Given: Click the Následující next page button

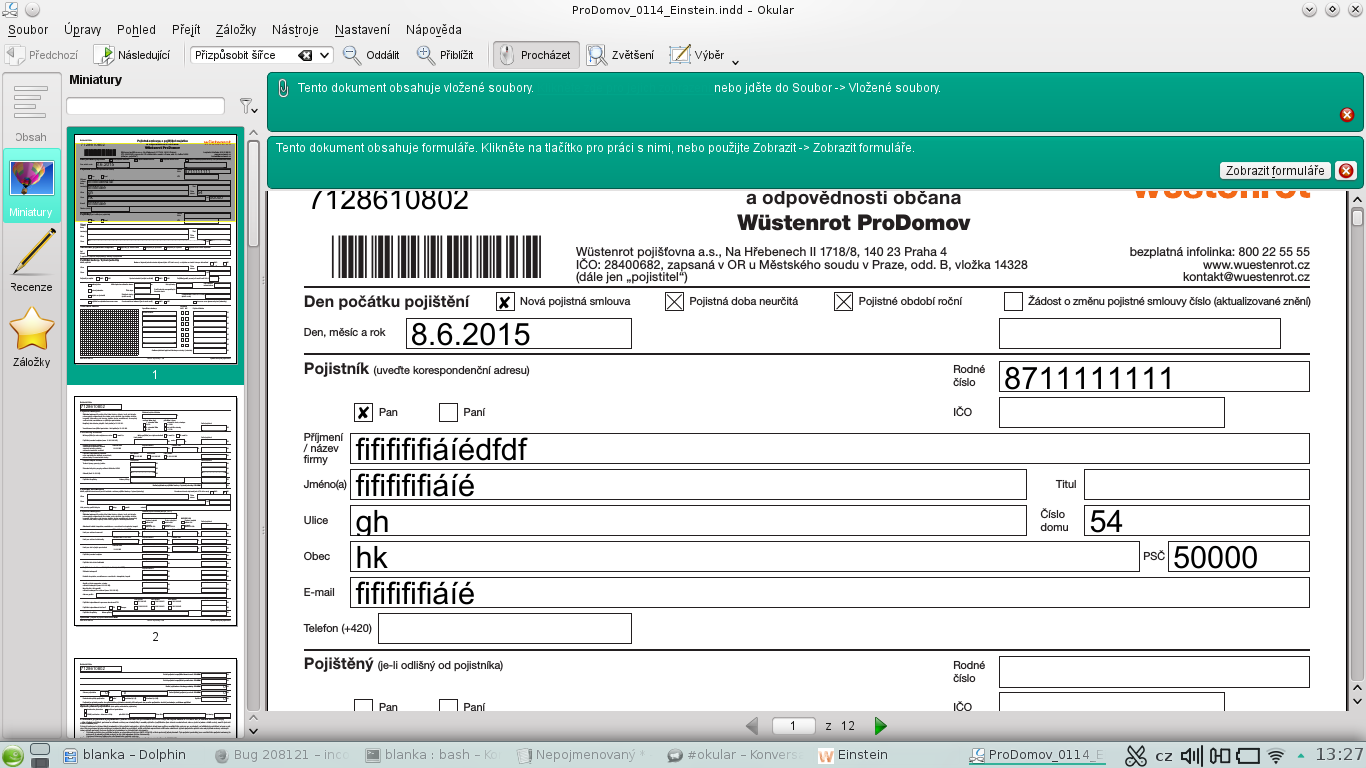Looking at the screenshot, I should pos(133,55).
